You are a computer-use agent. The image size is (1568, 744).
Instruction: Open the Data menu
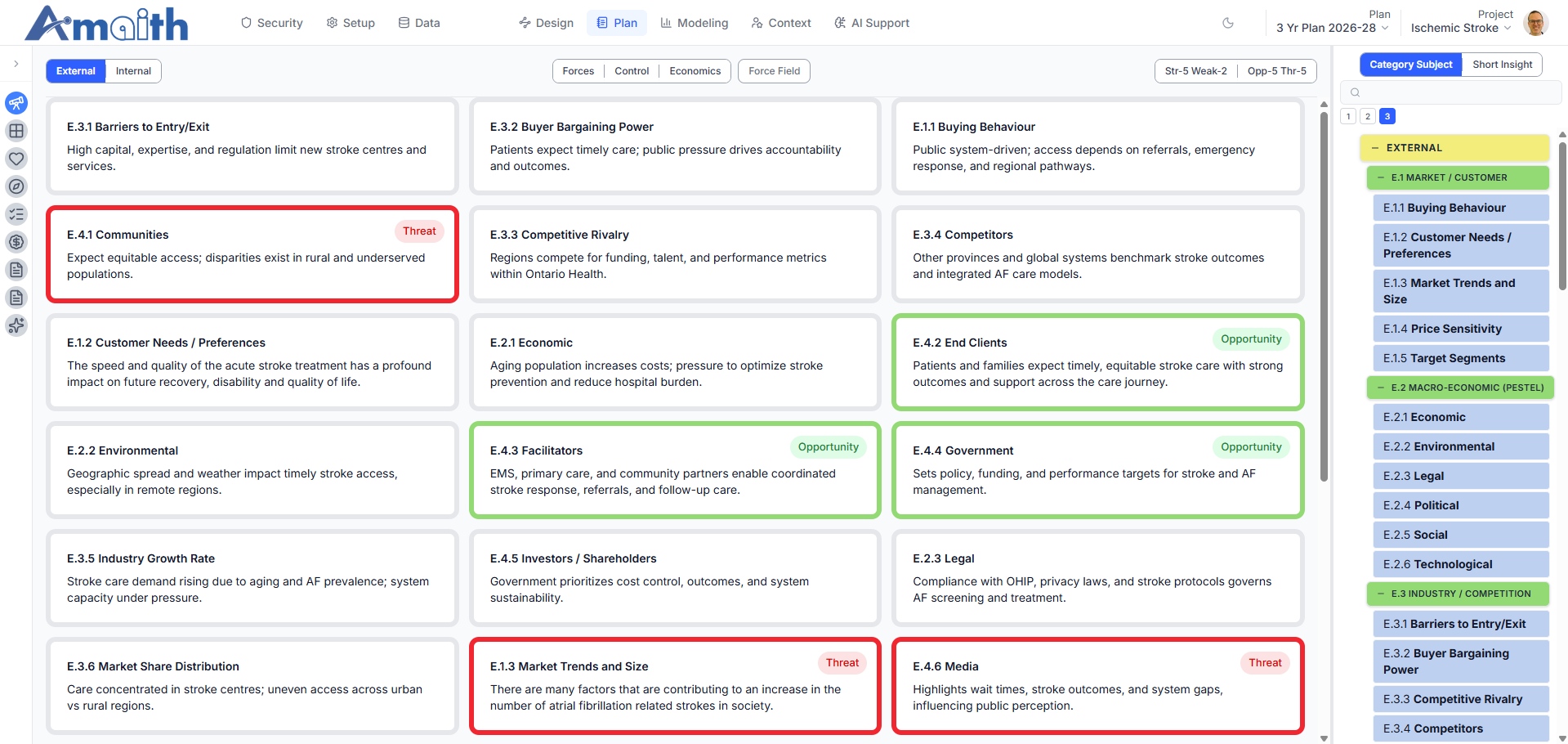(x=419, y=23)
